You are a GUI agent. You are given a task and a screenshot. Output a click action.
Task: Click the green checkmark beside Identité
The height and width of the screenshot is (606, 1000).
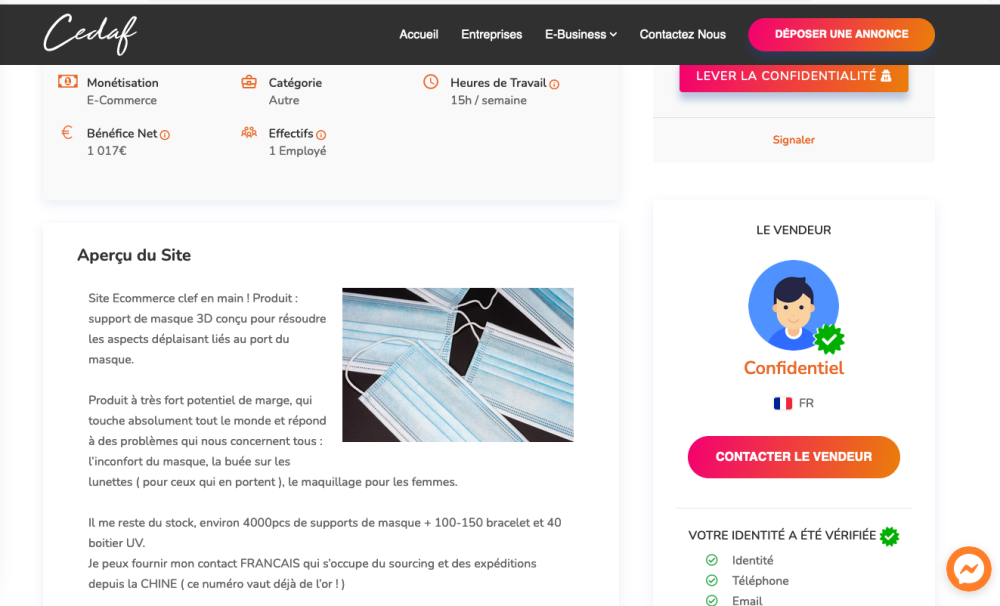[712, 560]
